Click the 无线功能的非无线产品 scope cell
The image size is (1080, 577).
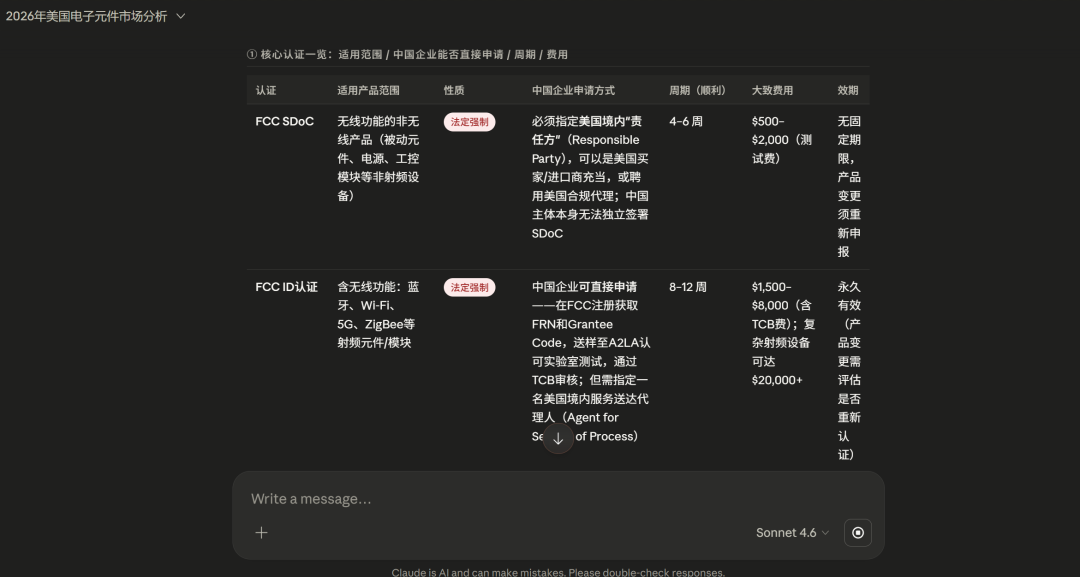378,158
